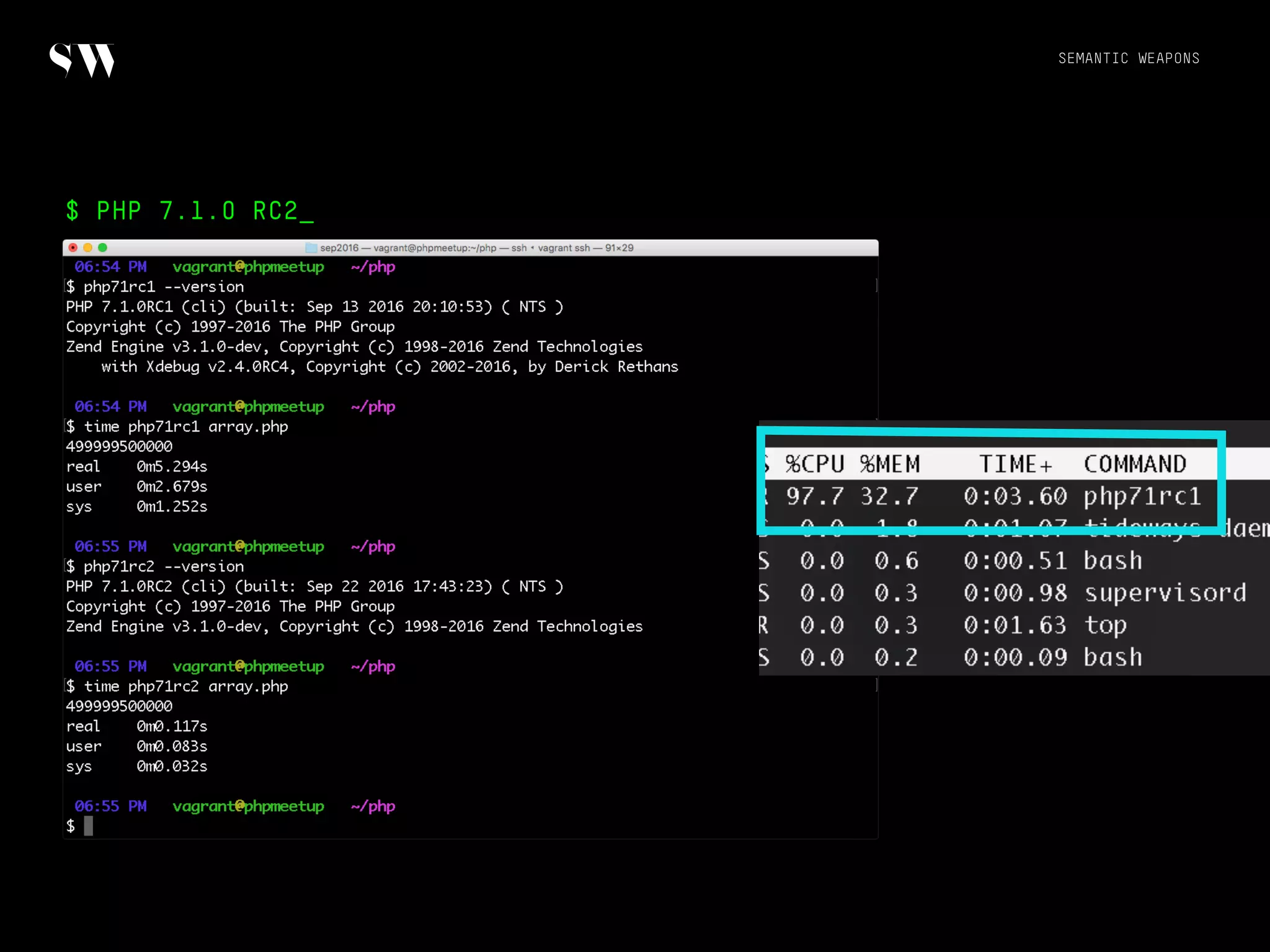
Task: Click the terminal window title text
Action: pos(476,248)
